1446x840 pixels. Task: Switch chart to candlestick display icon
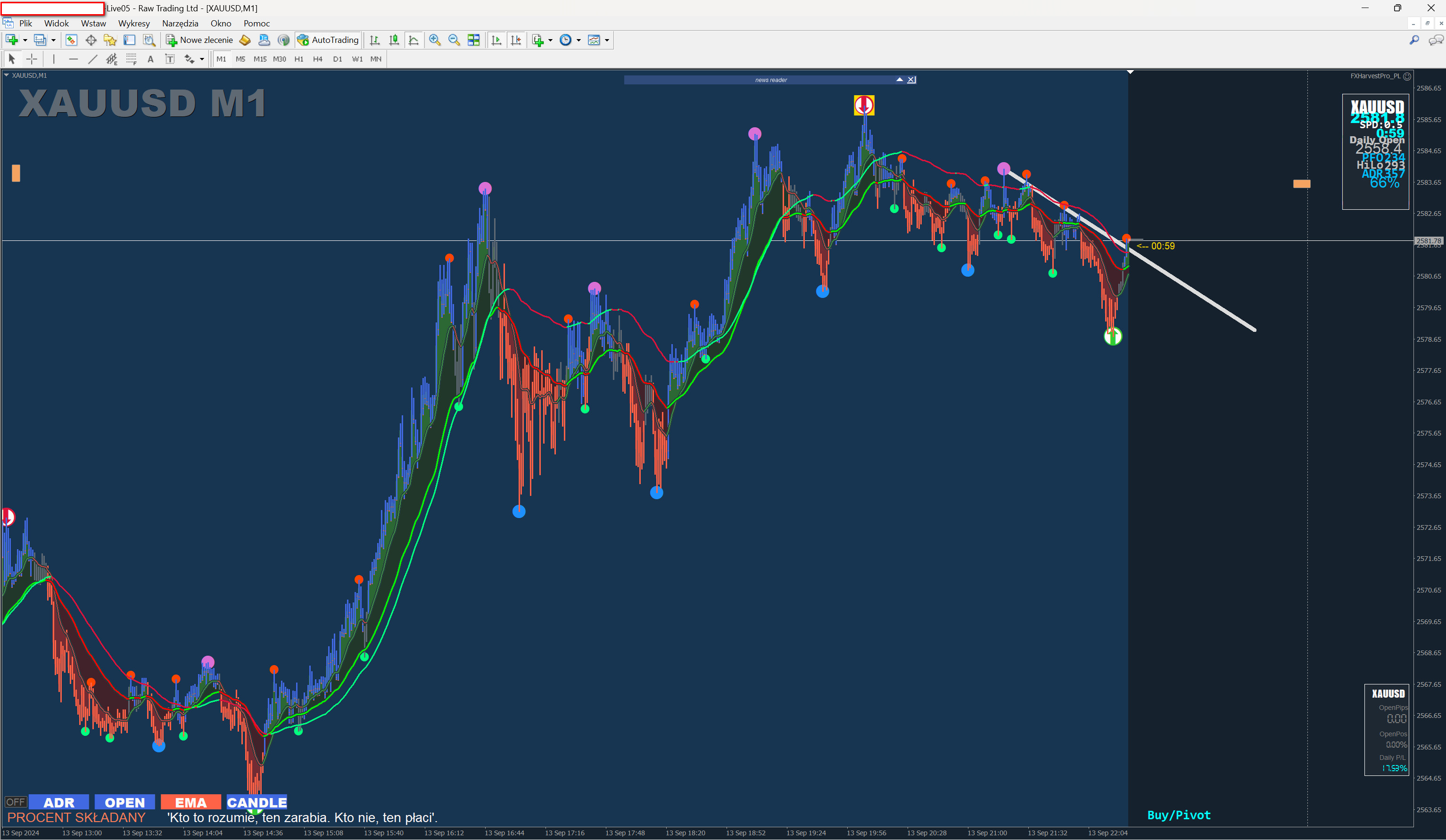[394, 40]
